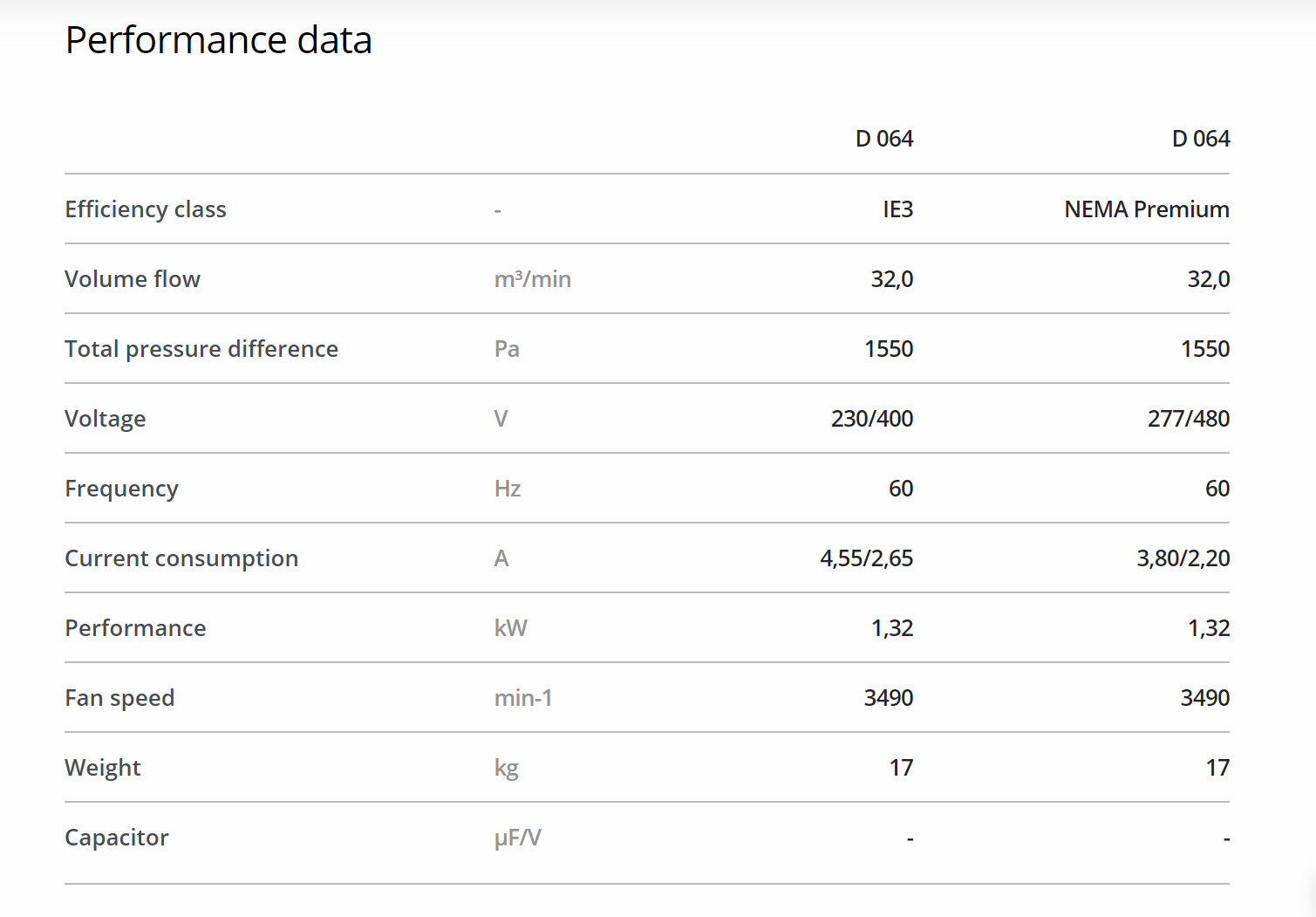Click the 277/480 voltage value
Screen dimensions: 1316x917
point(1188,419)
